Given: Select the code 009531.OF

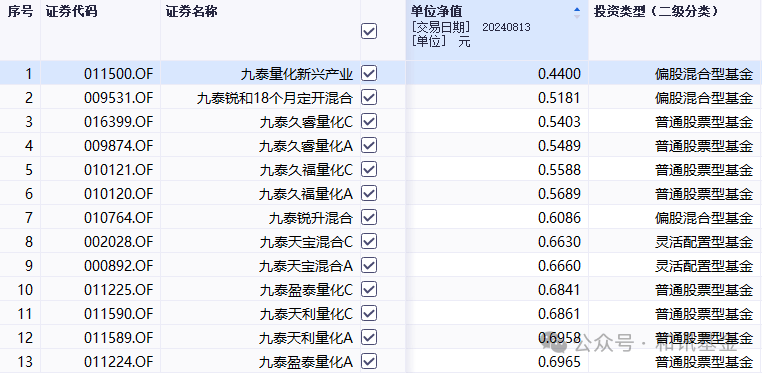Looking at the screenshot, I should coord(119,98).
